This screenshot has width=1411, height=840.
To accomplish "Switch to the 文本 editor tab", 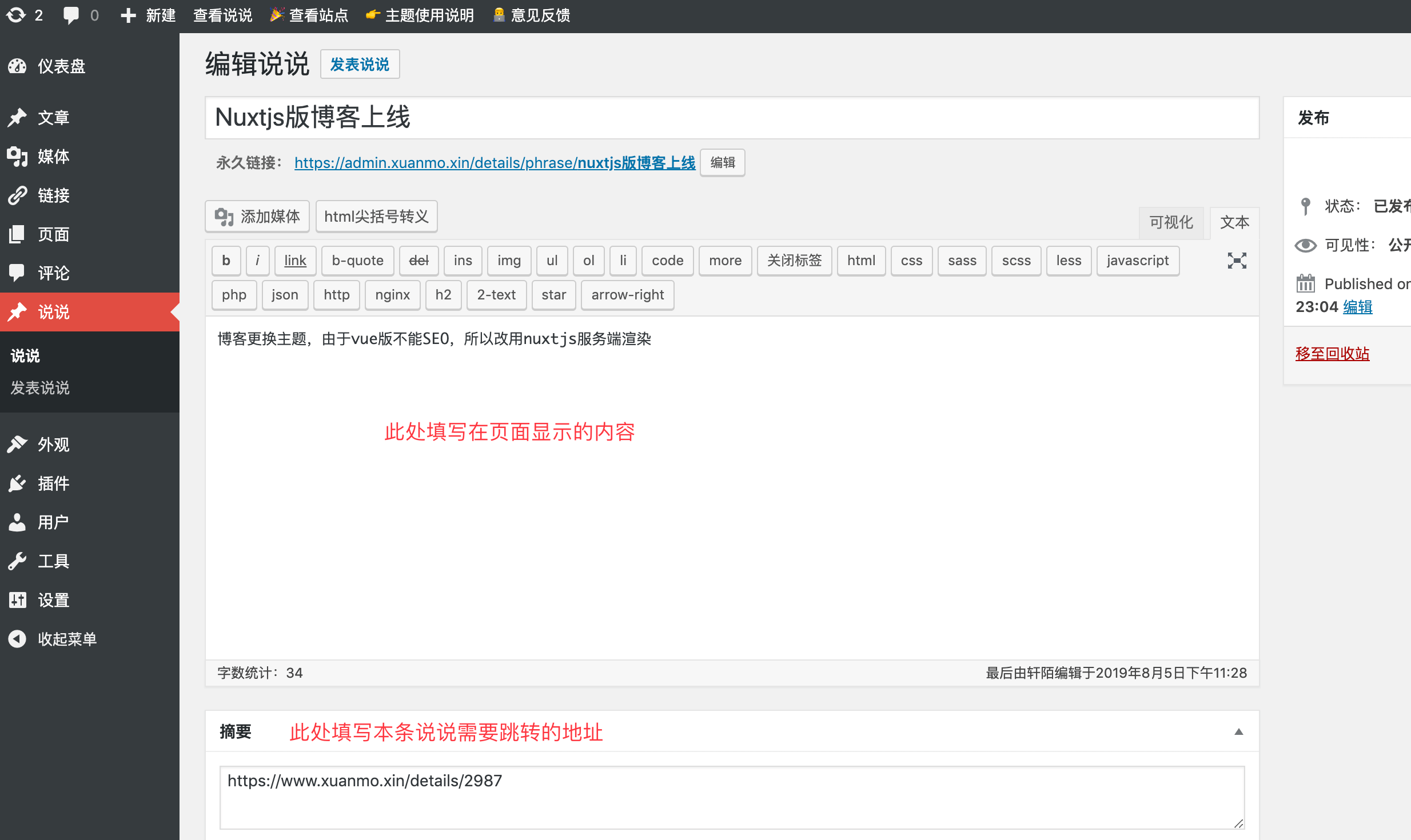I will [1234, 222].
